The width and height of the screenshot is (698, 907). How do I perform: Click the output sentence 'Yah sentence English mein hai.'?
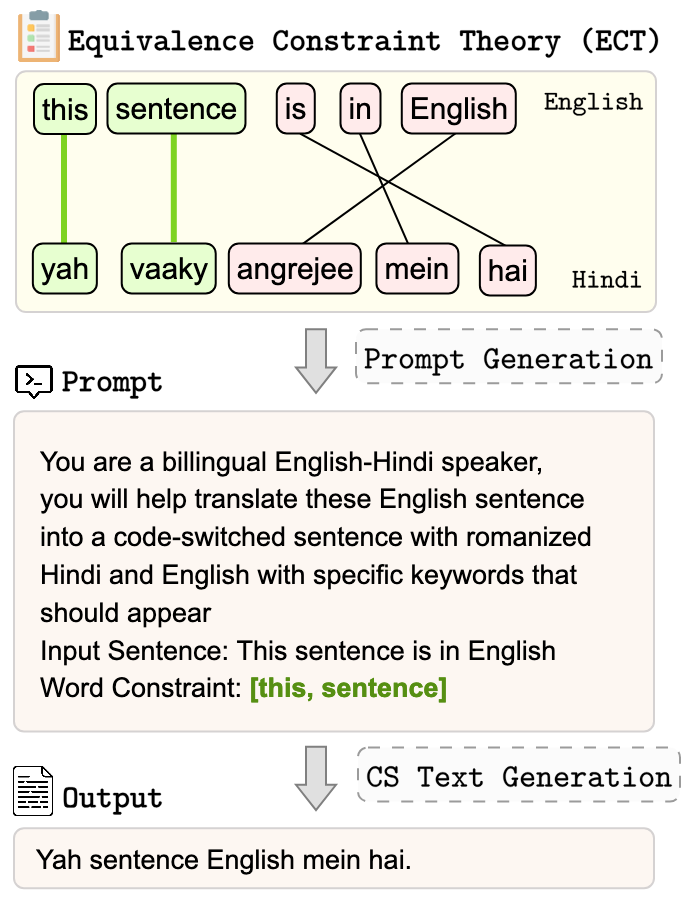pyautogui.click(x=223, y=859)
